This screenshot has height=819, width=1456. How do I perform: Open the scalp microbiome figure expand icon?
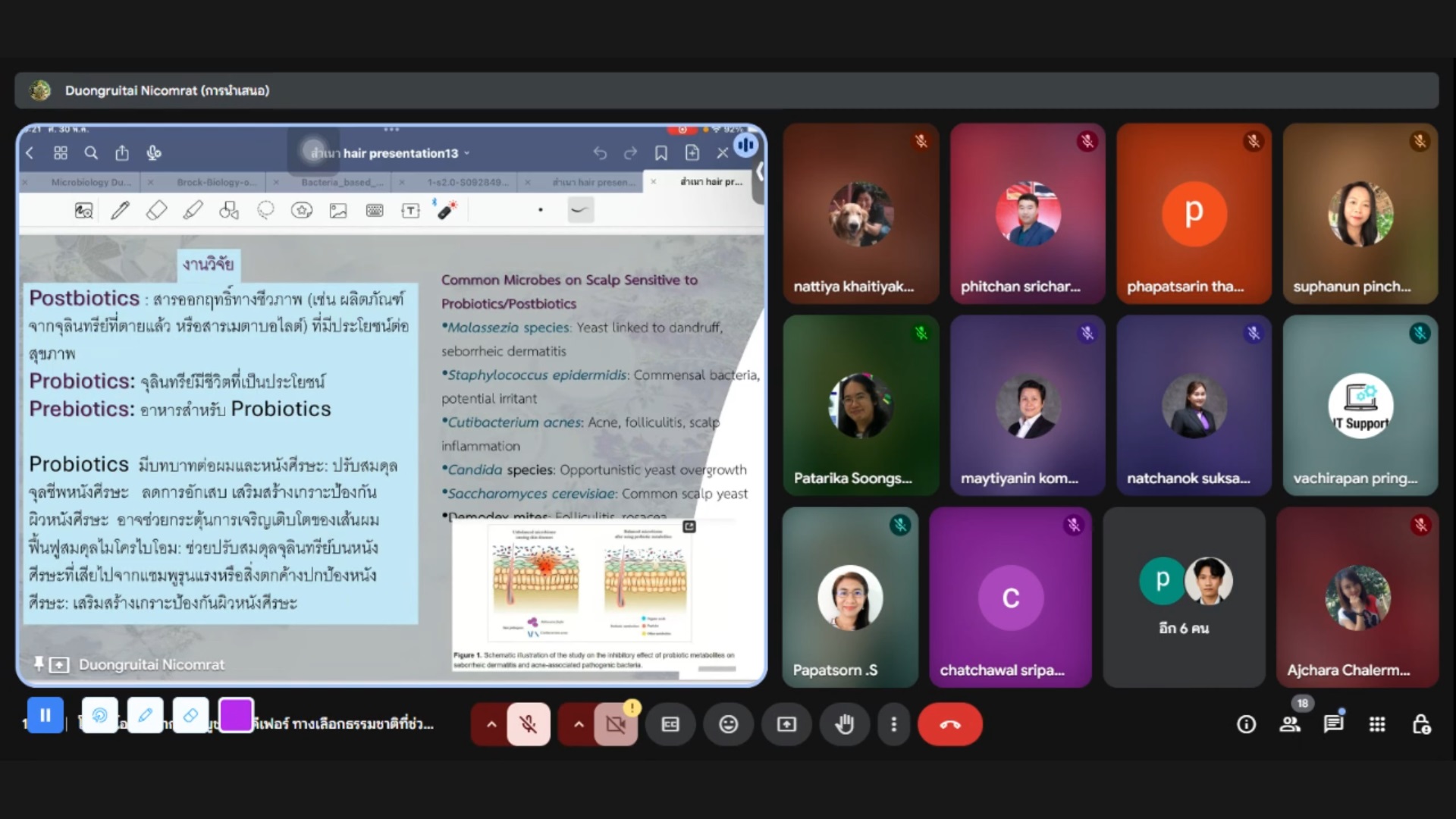tap(689, 526)
